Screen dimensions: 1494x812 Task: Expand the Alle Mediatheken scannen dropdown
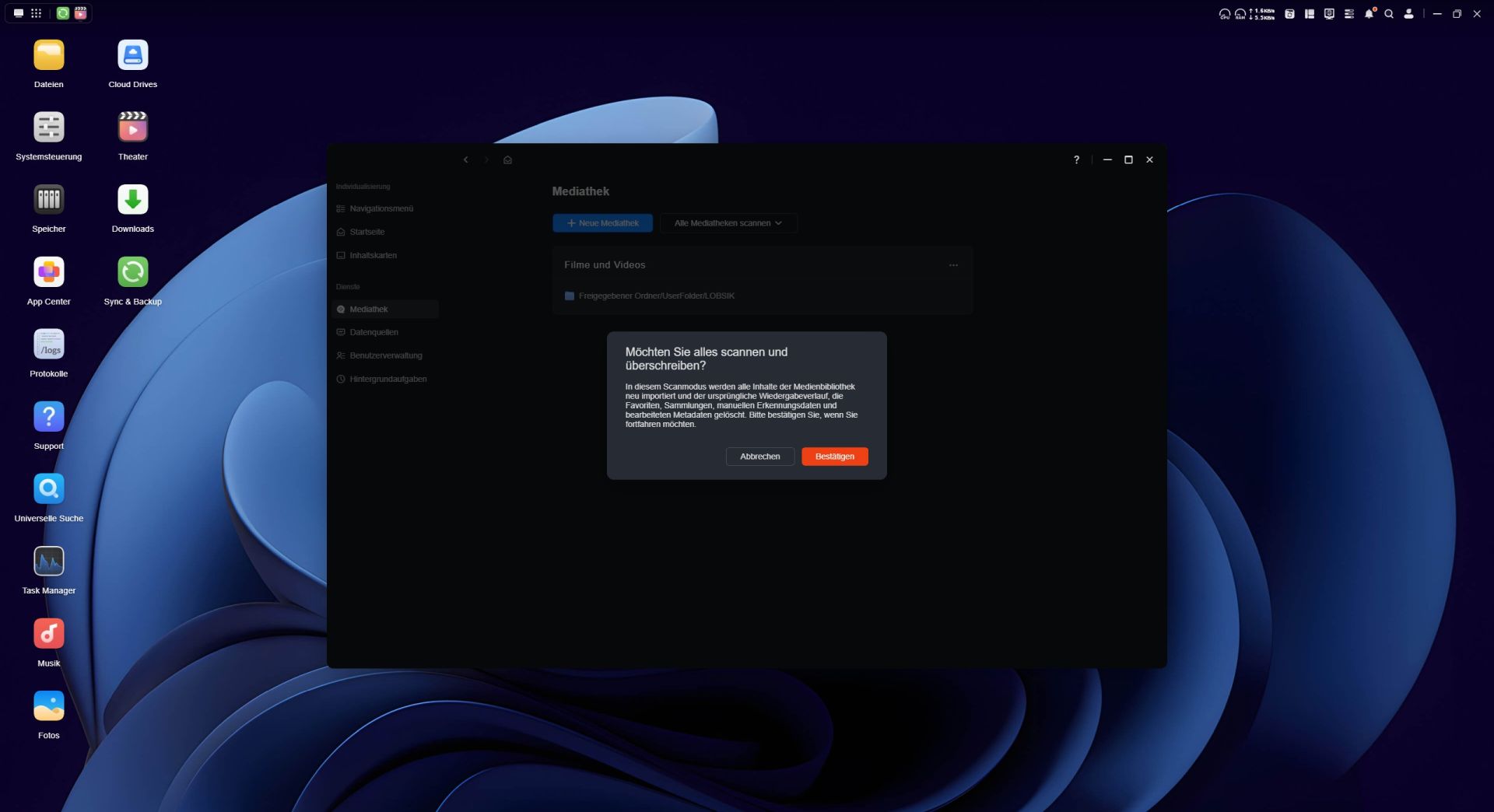pos(728,223)
